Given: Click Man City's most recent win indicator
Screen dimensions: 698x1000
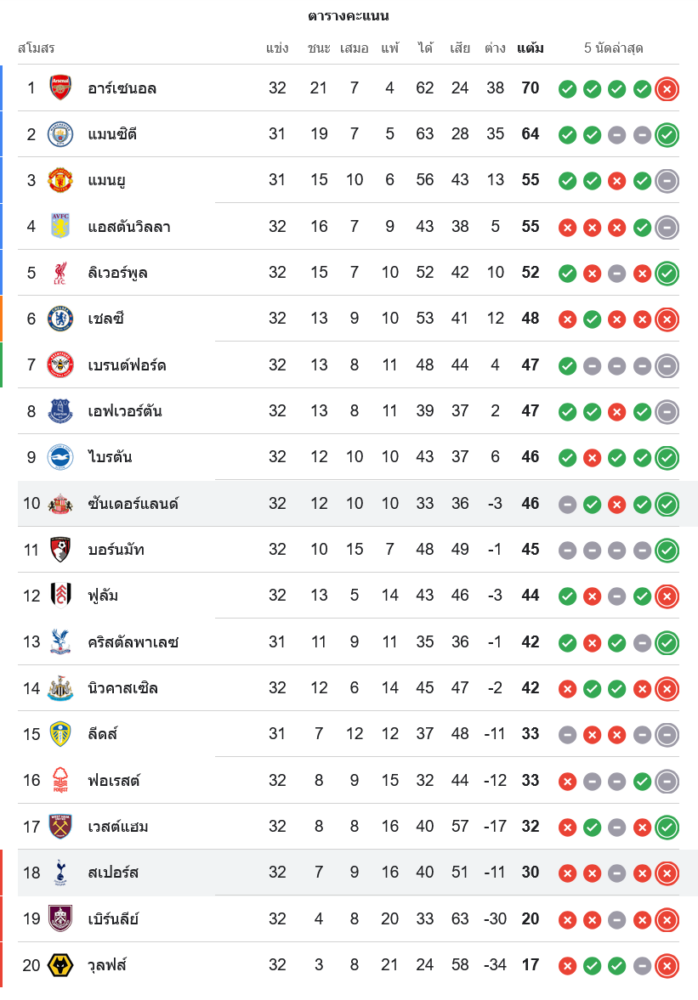Looking at the screenshot, I should (667, 135).
